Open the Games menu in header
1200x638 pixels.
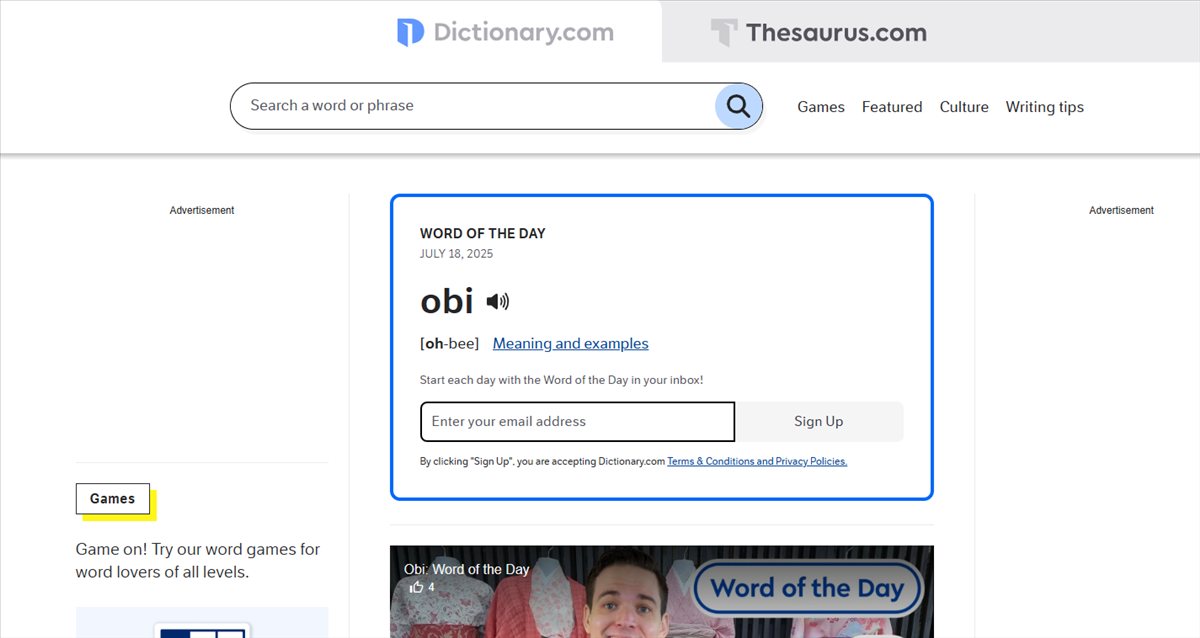point(820,107)
